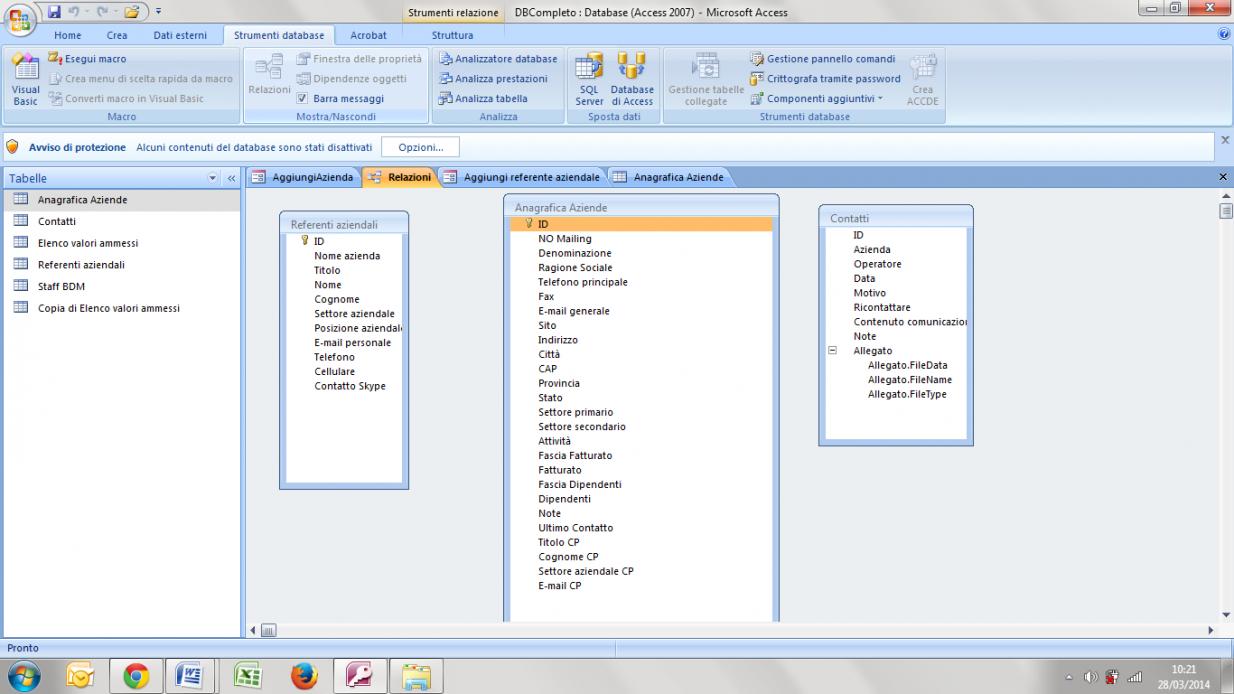Click vertical scrollbar down arrow
The height and width of the screenshot is (694, 1234).
coord(1226,615)
